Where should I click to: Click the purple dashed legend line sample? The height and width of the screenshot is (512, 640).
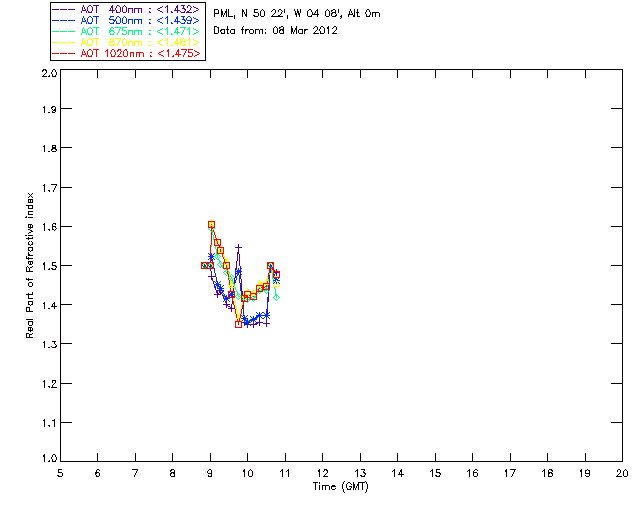tap(64, 10)
